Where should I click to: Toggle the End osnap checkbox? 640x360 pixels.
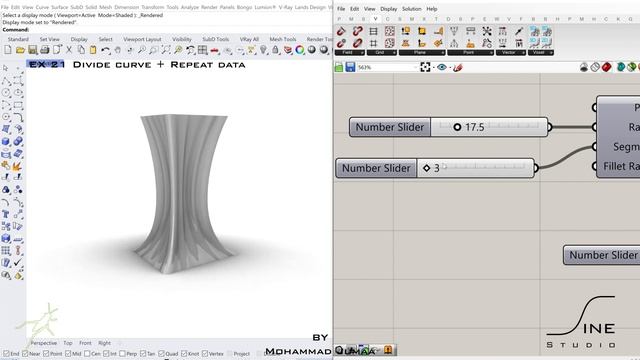(6, 353)
